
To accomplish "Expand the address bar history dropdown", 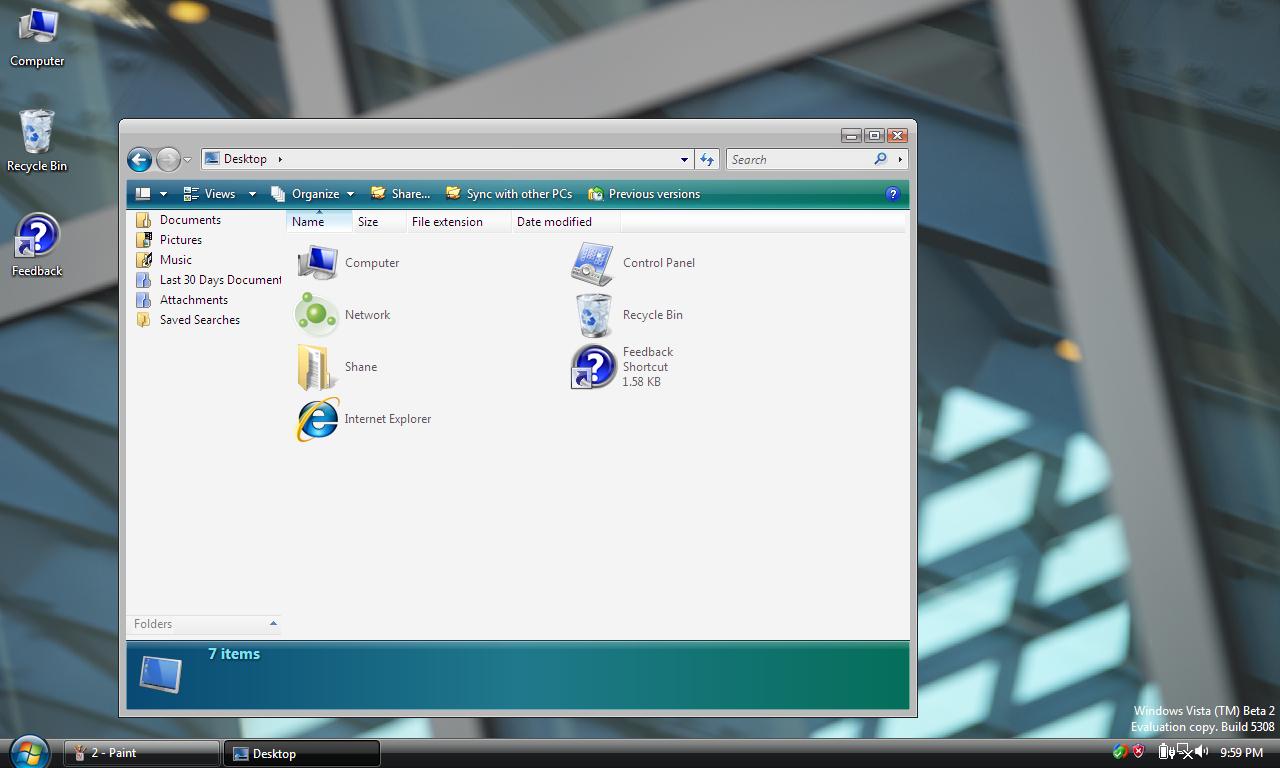I will pos(684,159).
